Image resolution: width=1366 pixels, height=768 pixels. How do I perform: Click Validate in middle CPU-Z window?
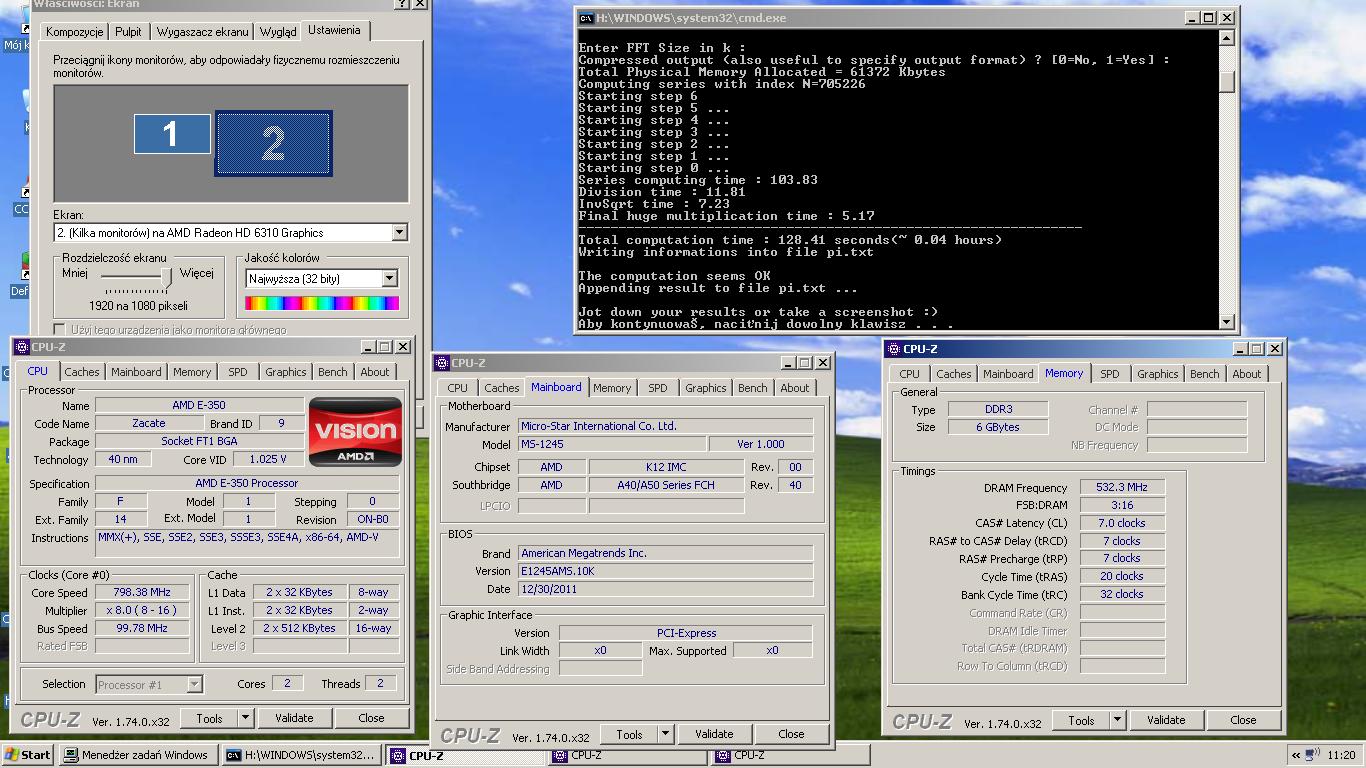(x=714, y=734)
